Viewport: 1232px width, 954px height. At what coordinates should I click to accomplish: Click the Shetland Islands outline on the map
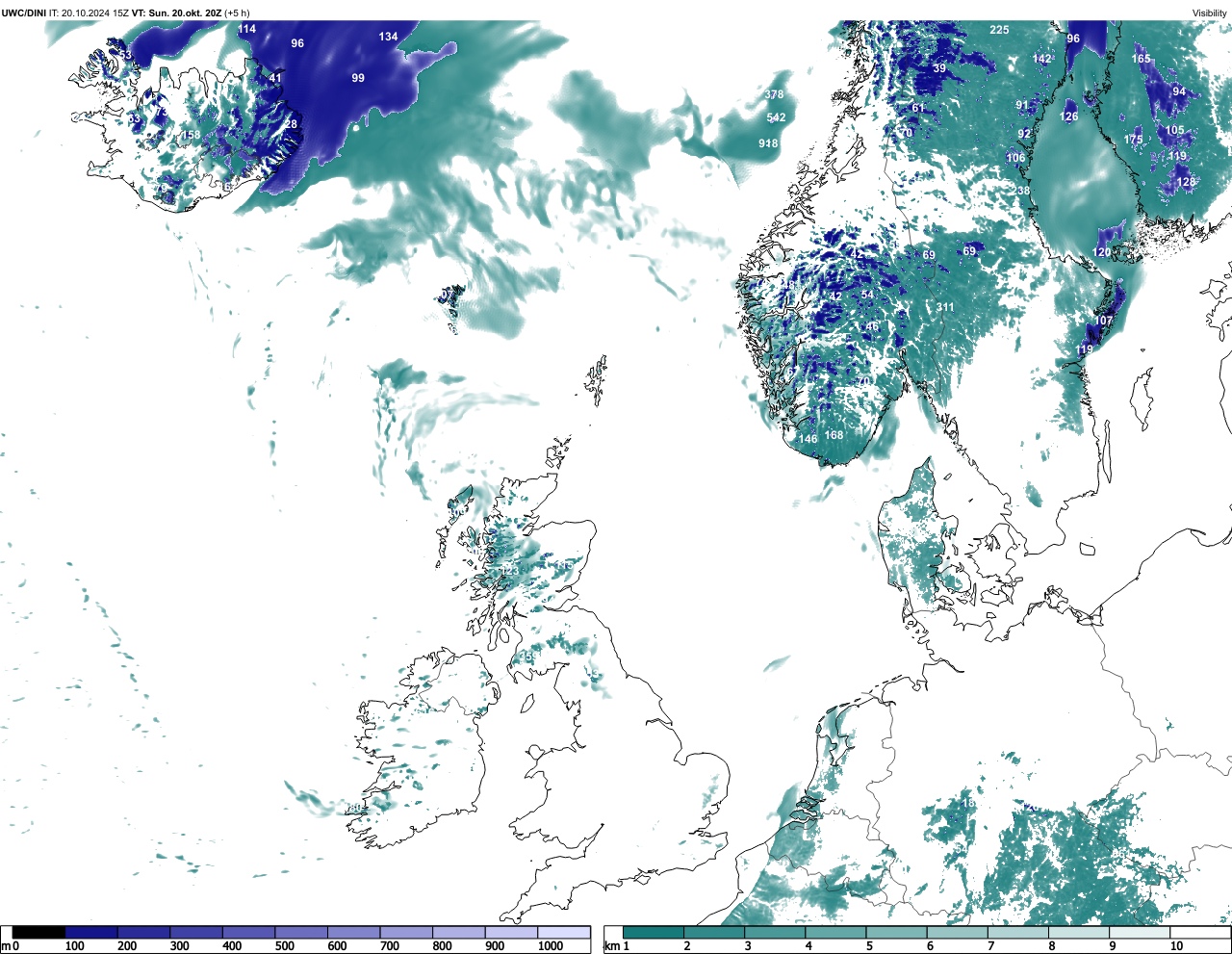point(597,380)
